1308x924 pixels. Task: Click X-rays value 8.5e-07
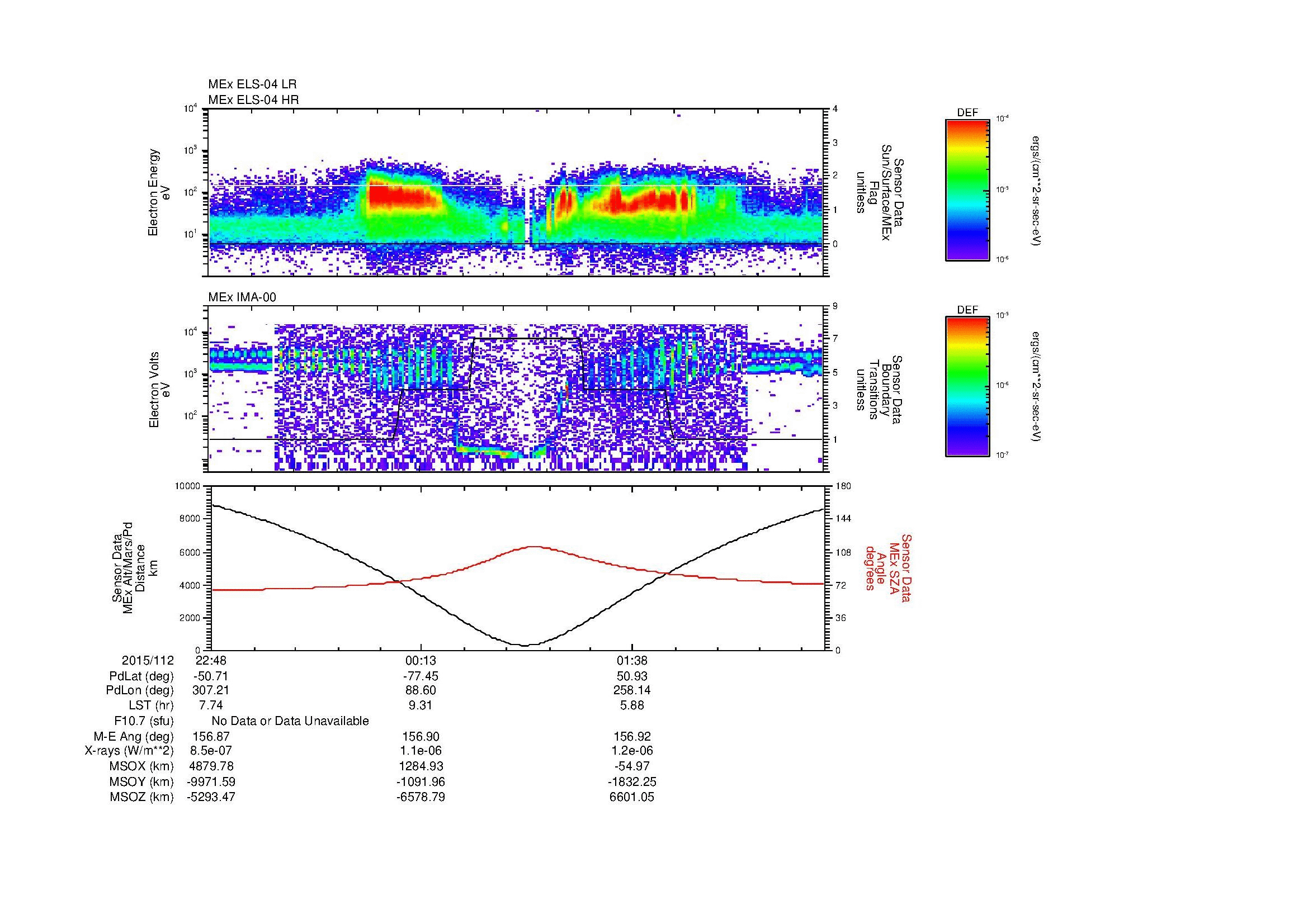click(x=211, y=751)
